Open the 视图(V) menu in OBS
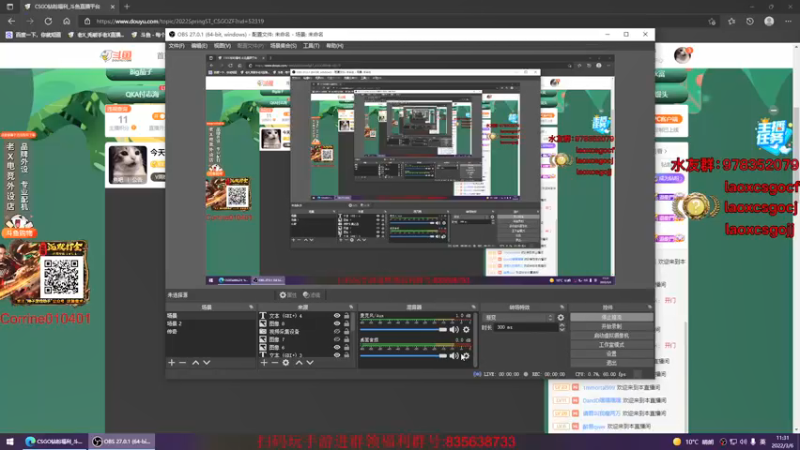This screenshot has width=800, height=450. [x=222, y=46]
